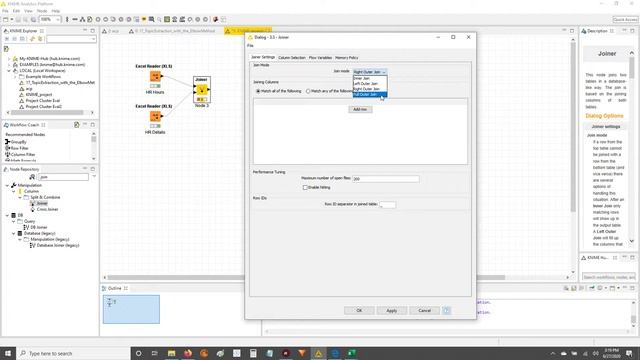
Task: Click the HR Hours Excel Reader node
Action: (155, 76)
